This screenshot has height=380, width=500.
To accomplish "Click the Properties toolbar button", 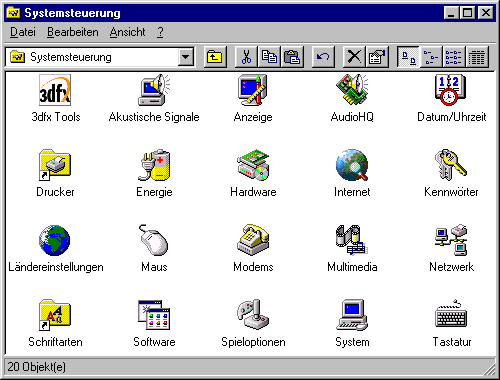I will pyautogui.click(x=377, y=57).
